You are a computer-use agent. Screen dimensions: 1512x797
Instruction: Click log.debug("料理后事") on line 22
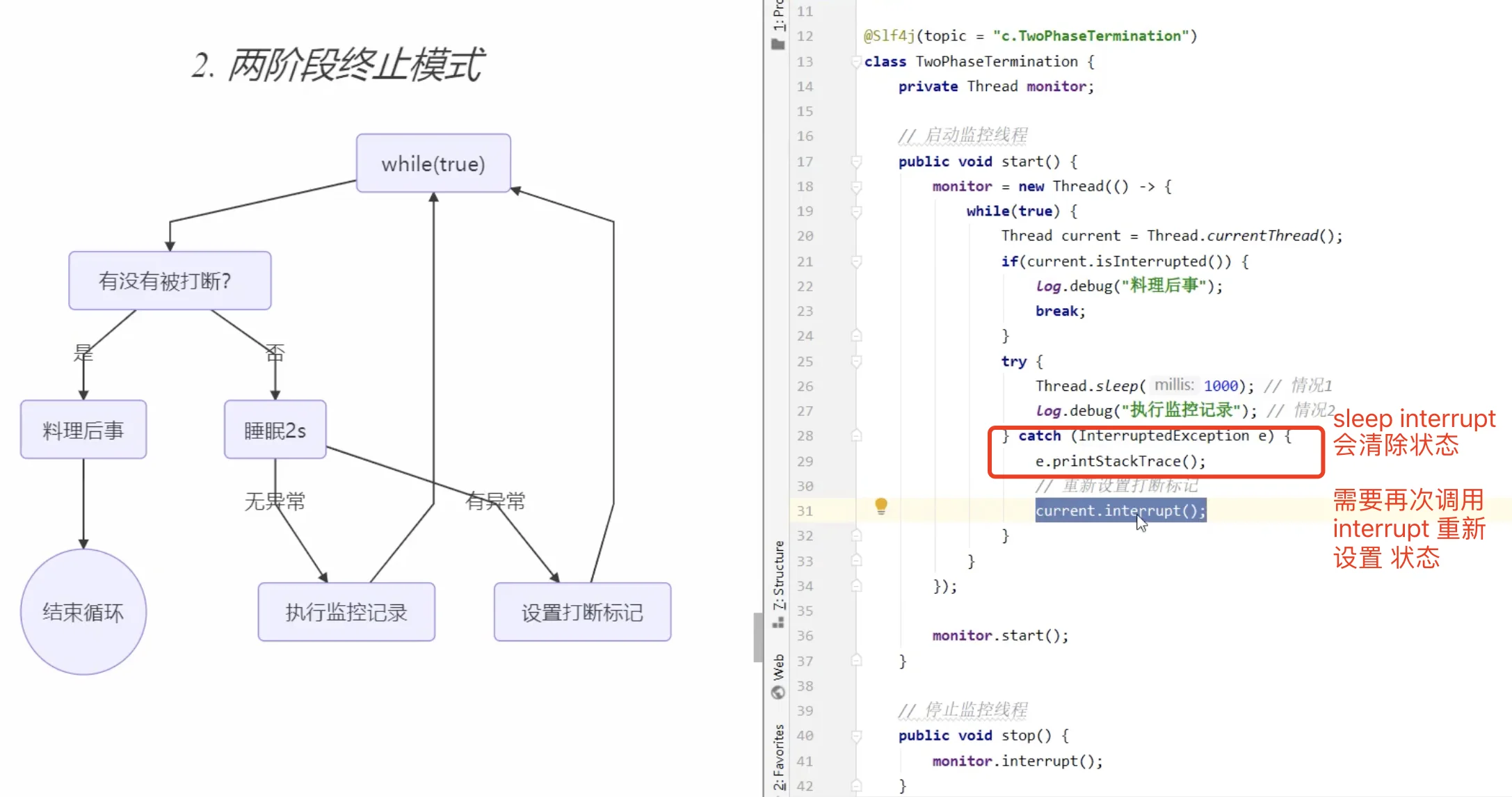(1129, 286)
